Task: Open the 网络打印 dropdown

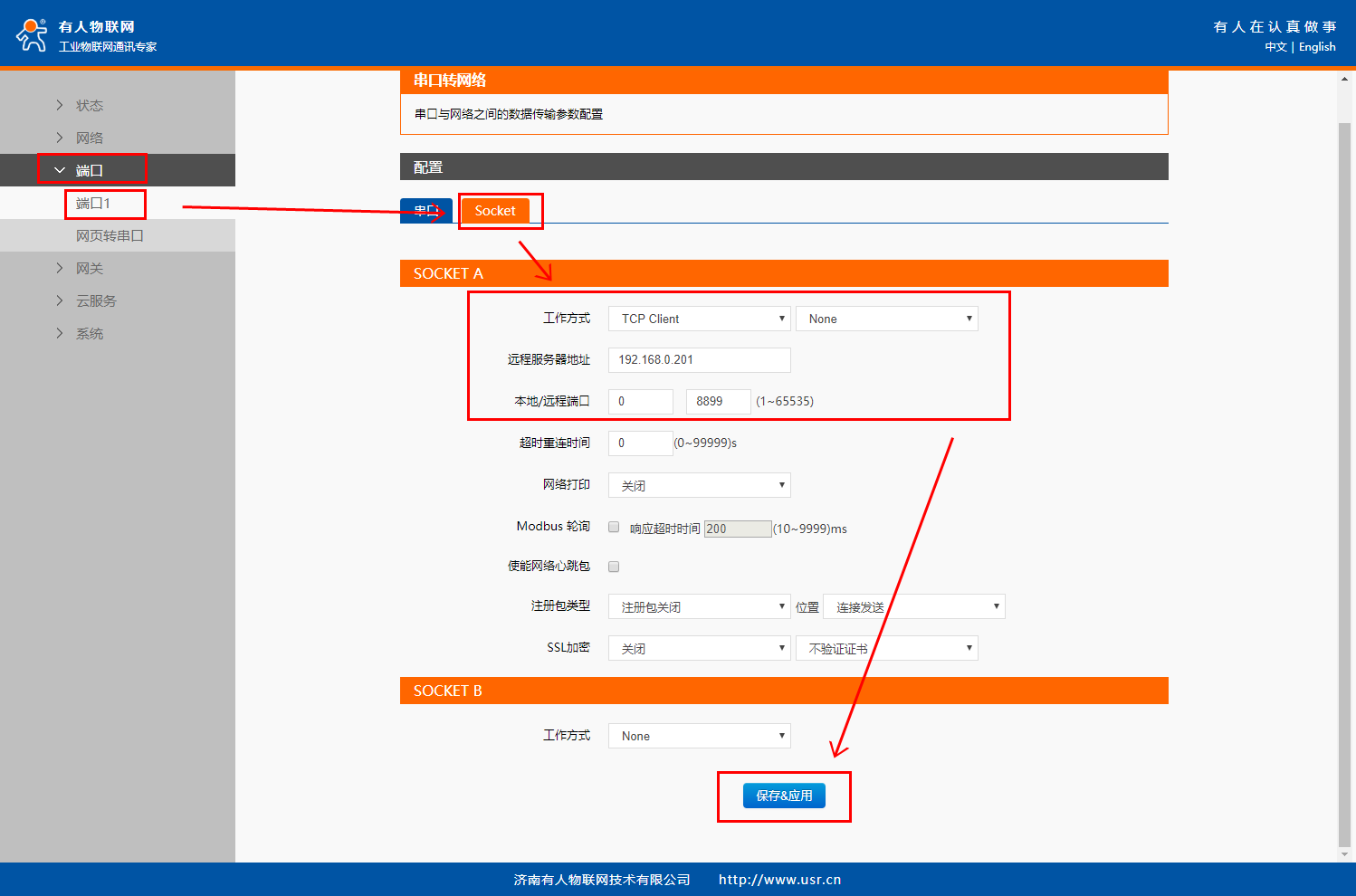Action: [699, 486]
